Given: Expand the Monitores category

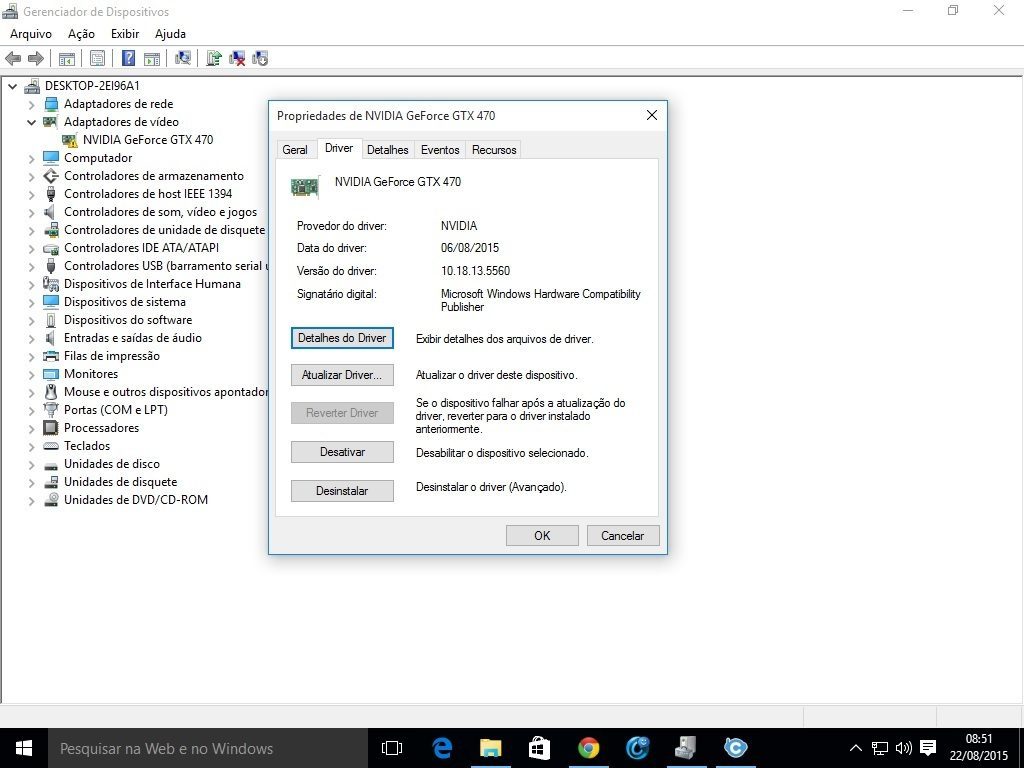Looking at the screenshot, I should pos(31,374).
